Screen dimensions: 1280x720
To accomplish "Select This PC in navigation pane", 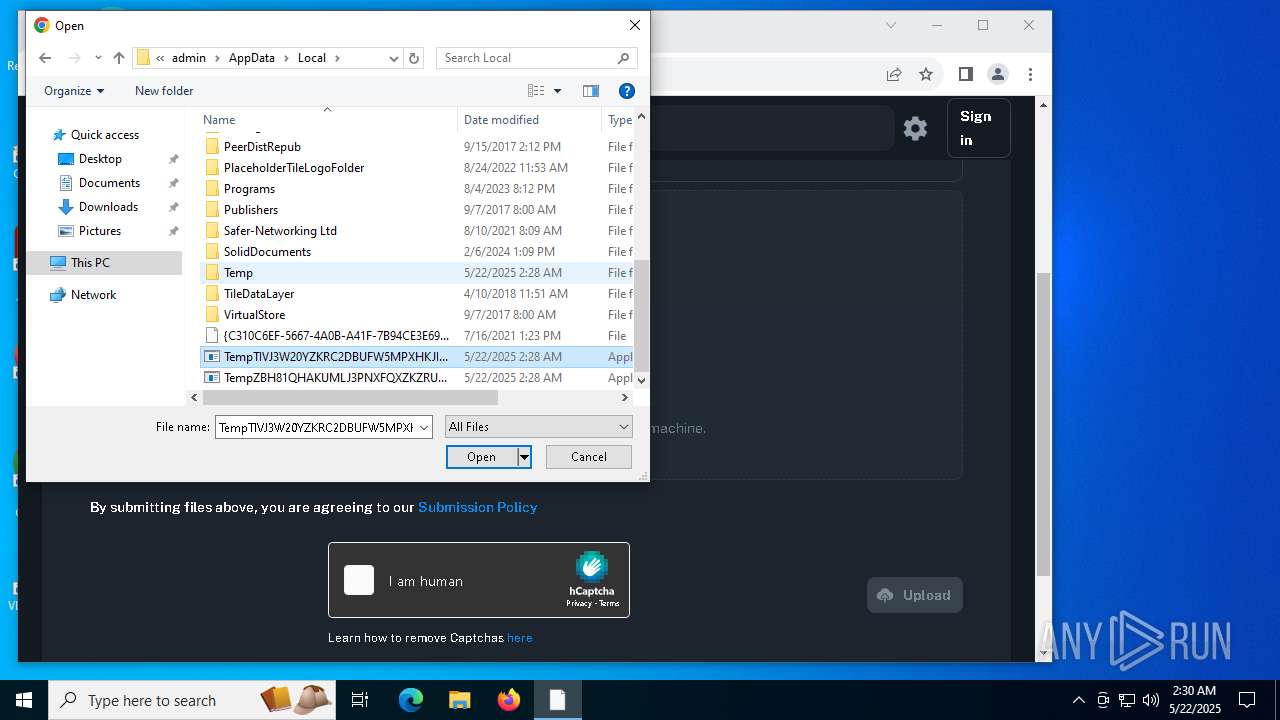I will pos(90,263).
